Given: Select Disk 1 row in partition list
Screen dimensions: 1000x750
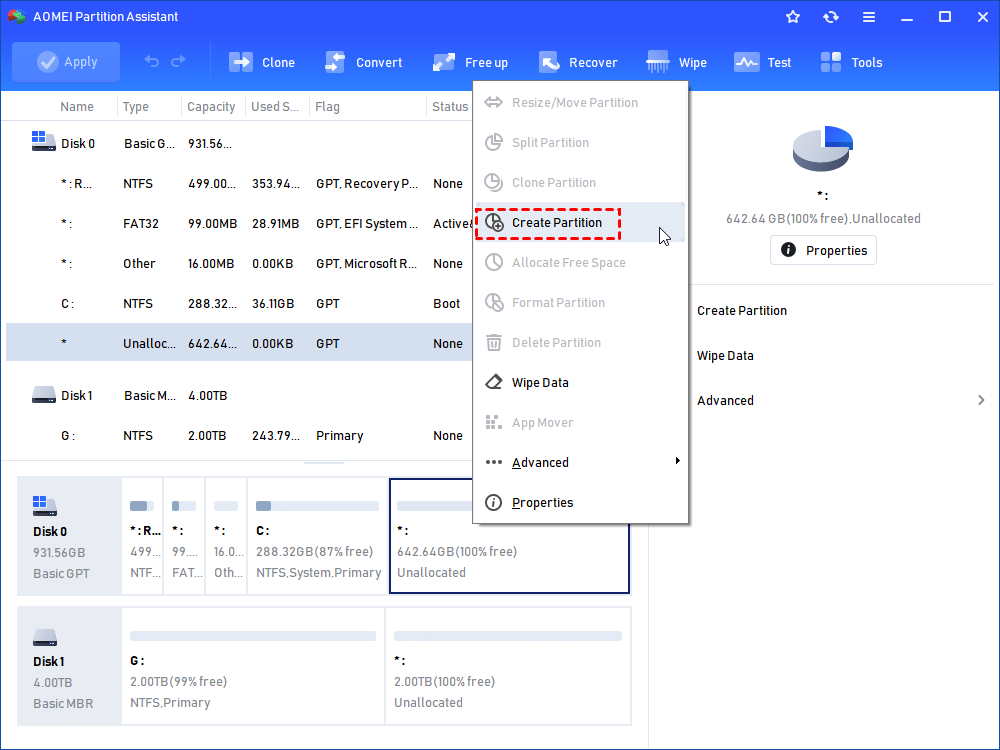Looking at the screenshot, I should [239, 395].
